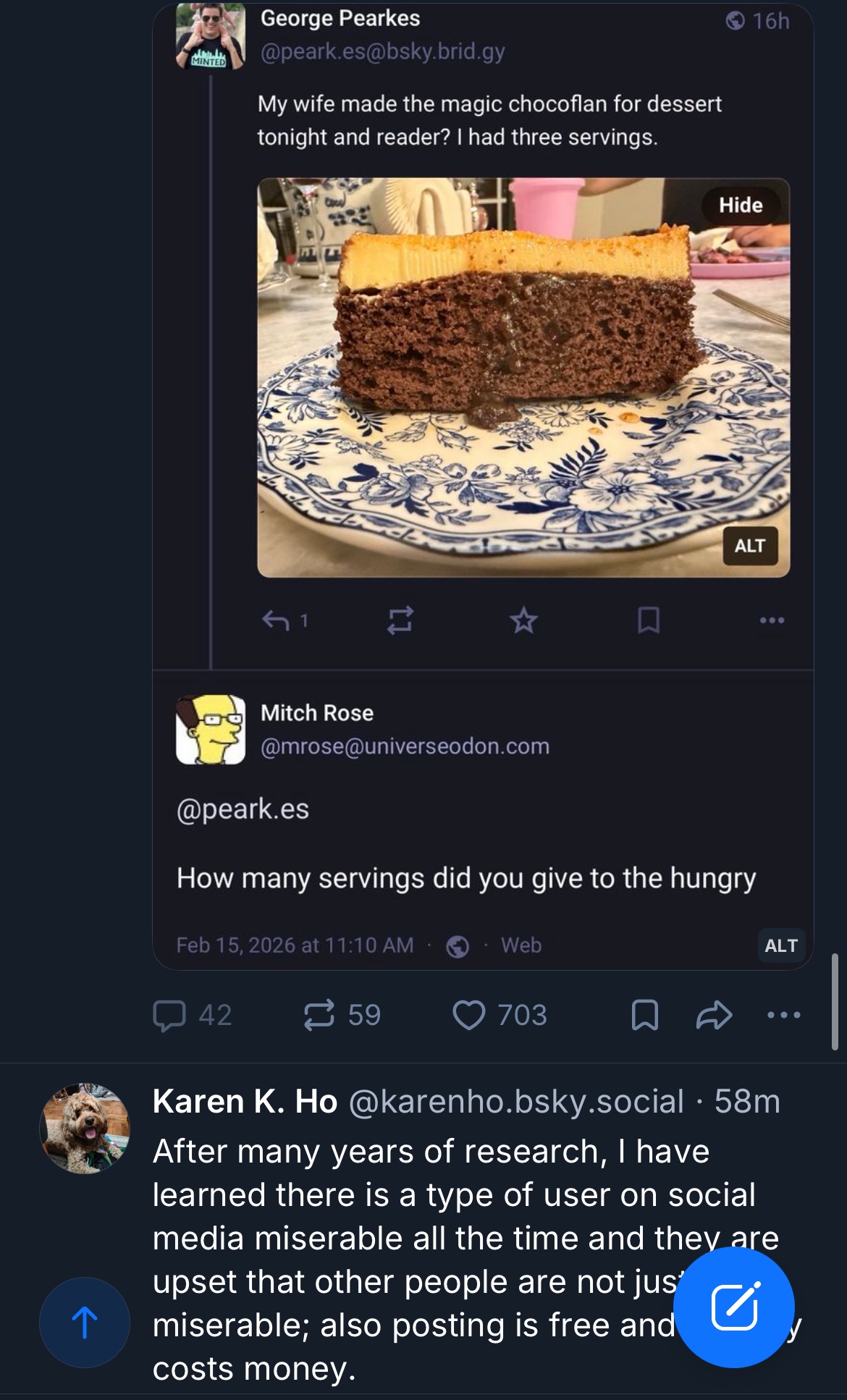Boost George Pearkes' embedded post

(400, 620)
